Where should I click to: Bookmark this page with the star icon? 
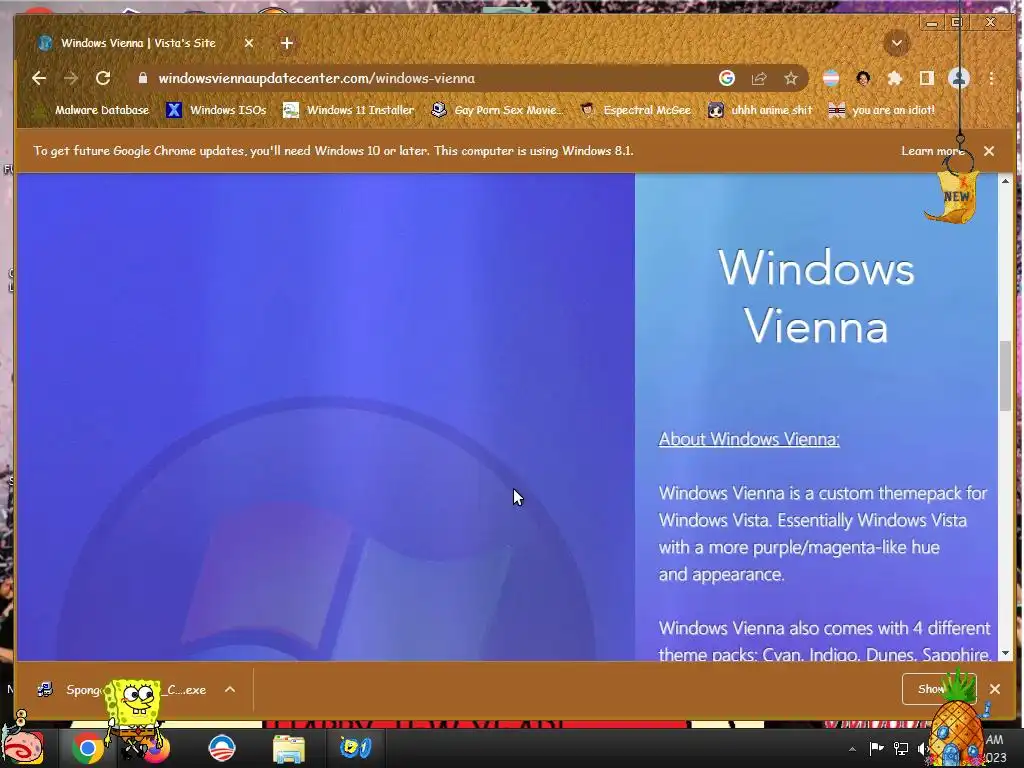791,78
